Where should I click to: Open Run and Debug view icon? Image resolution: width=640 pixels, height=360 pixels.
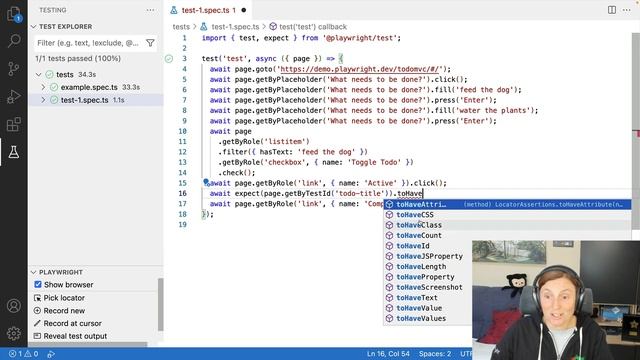pyautogui.click(x=14, y=97)
